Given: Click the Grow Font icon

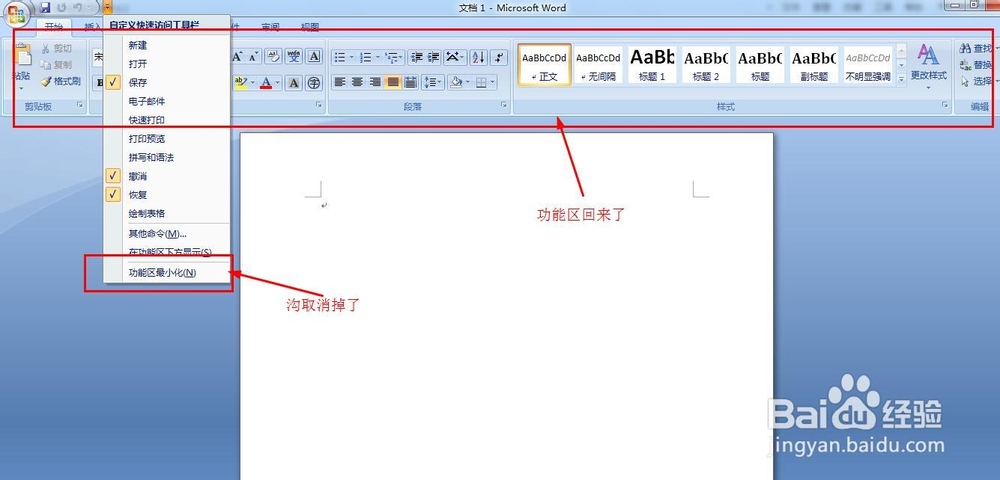Looking at the screenshot, I should tap(237, 57).
